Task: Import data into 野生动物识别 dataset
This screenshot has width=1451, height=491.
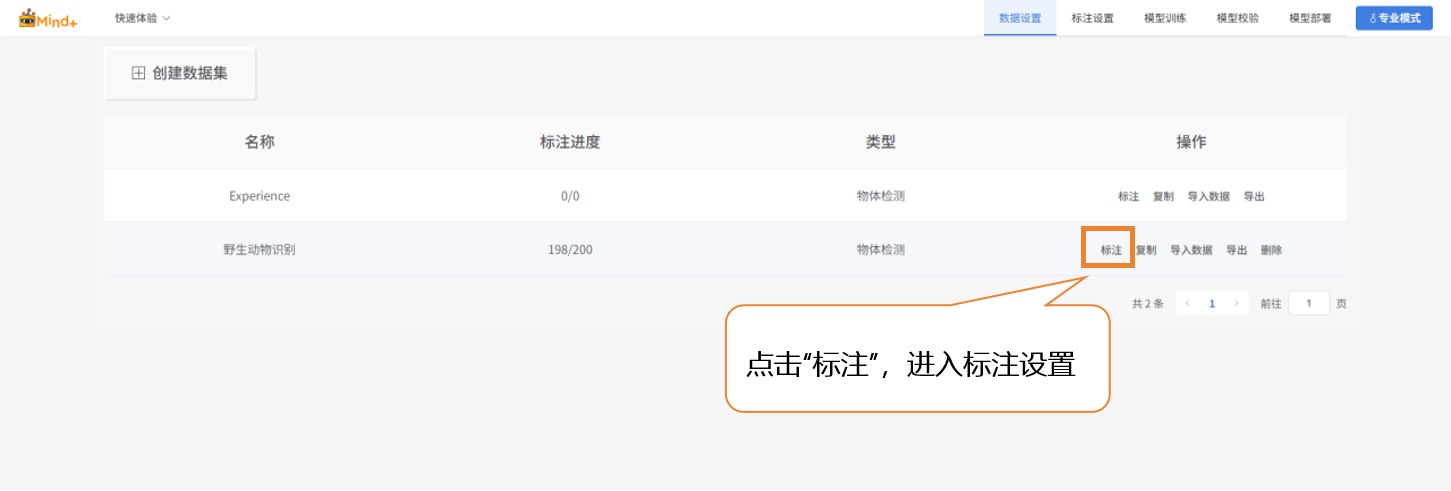Action: coord(1191,250)
